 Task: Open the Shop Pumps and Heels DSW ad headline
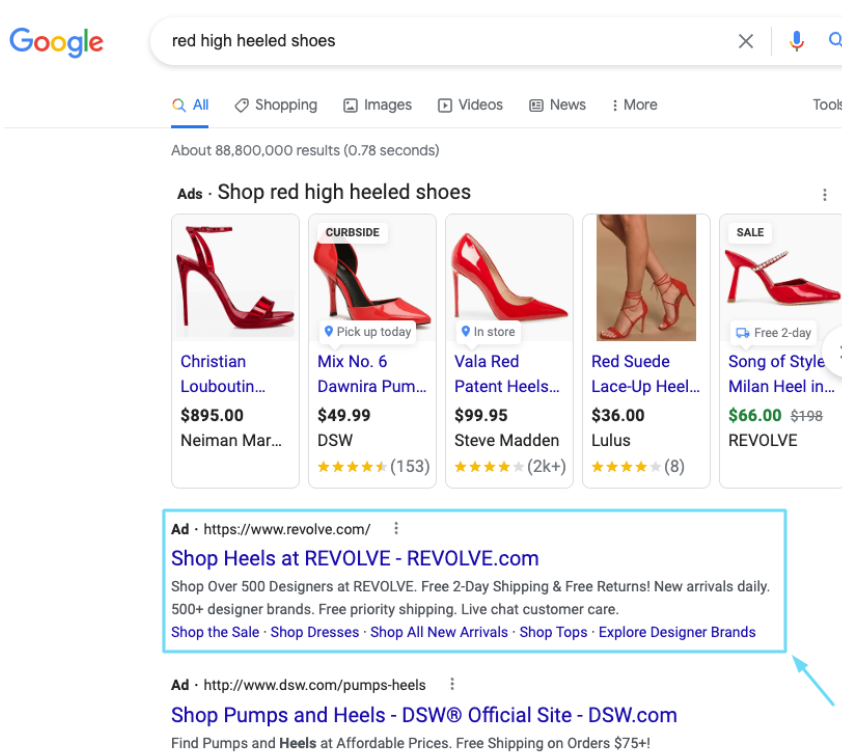pos(424,715)
